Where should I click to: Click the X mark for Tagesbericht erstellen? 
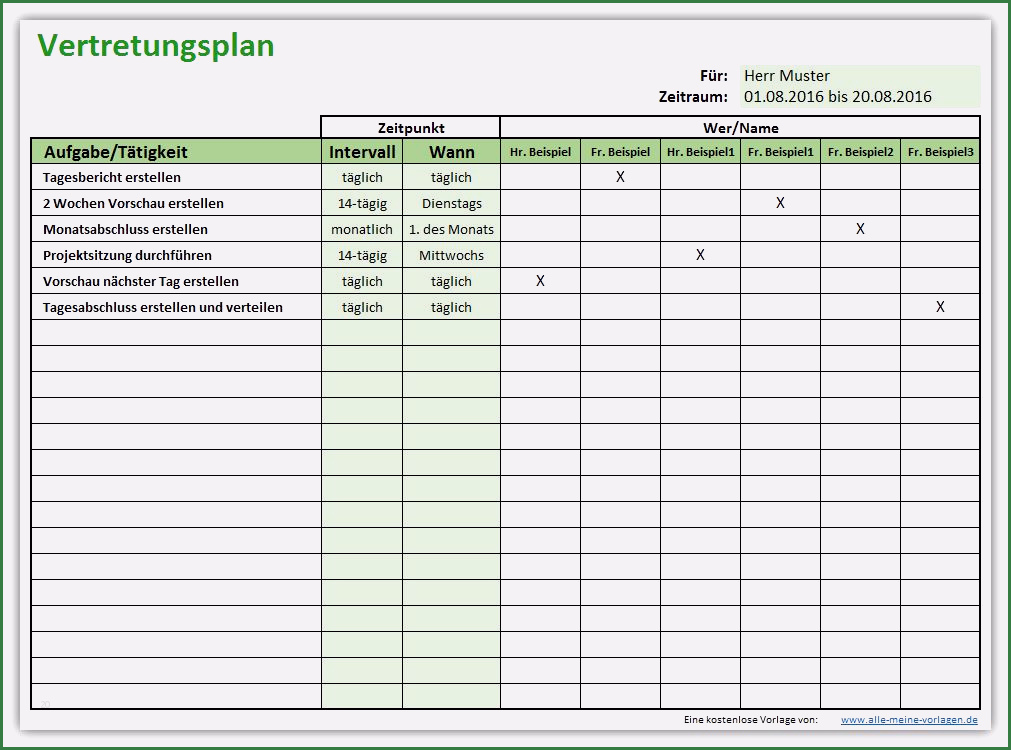pos(620,176)
